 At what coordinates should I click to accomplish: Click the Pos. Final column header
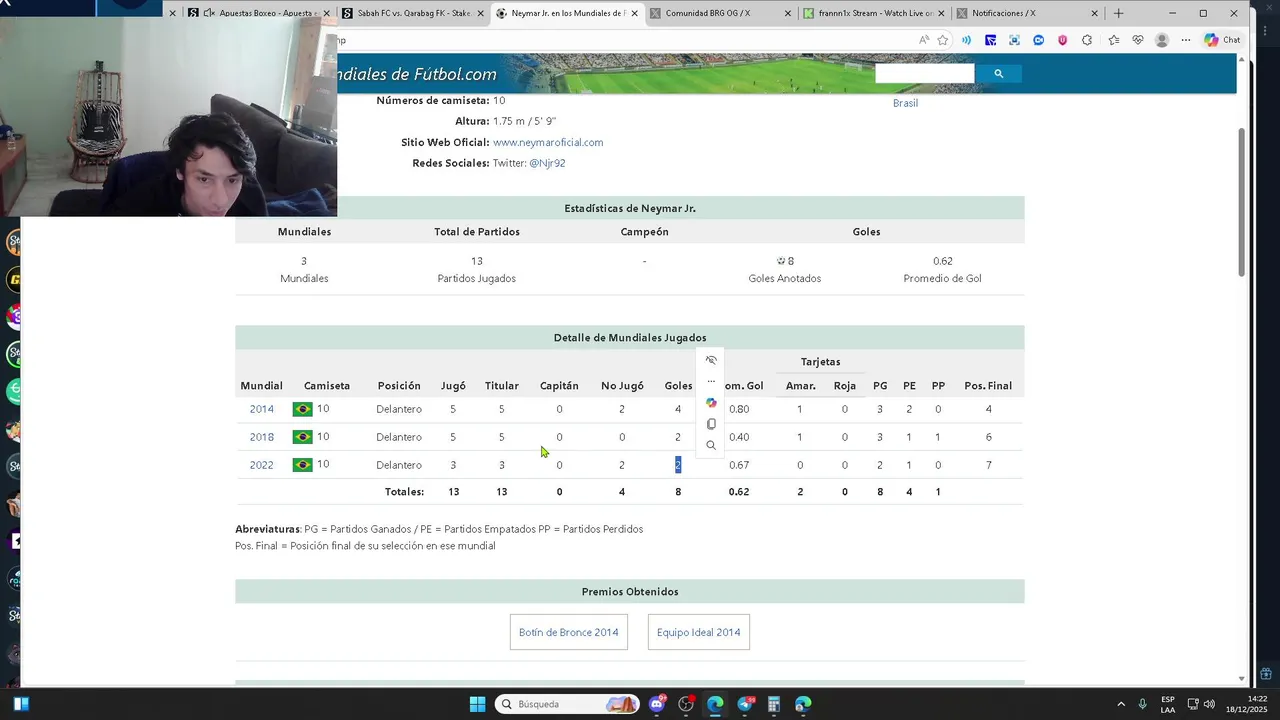(988, 386)
